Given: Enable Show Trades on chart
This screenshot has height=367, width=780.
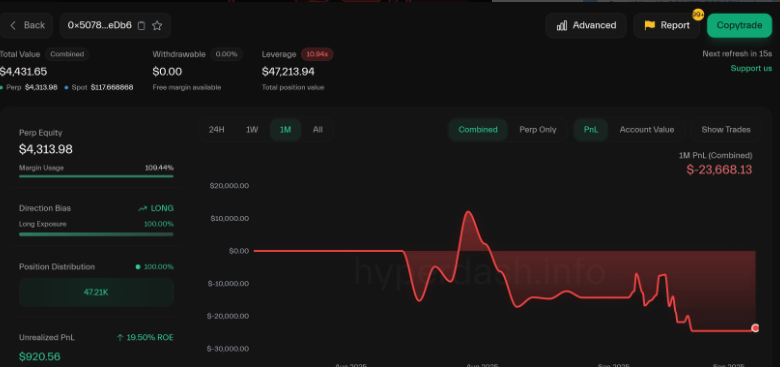Looking at the screenshot, I should tap(726, 130).
